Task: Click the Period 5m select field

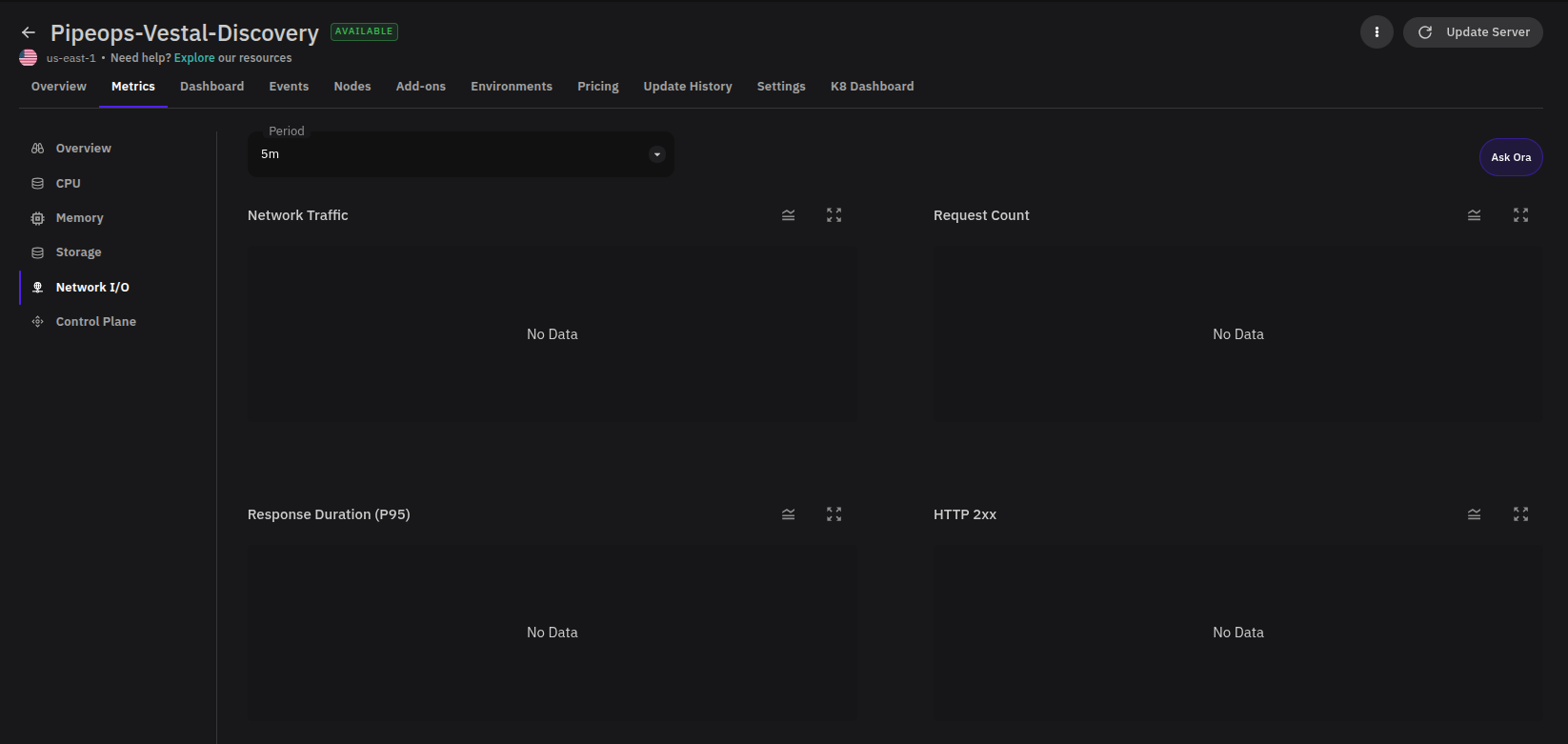Action: 461,154
